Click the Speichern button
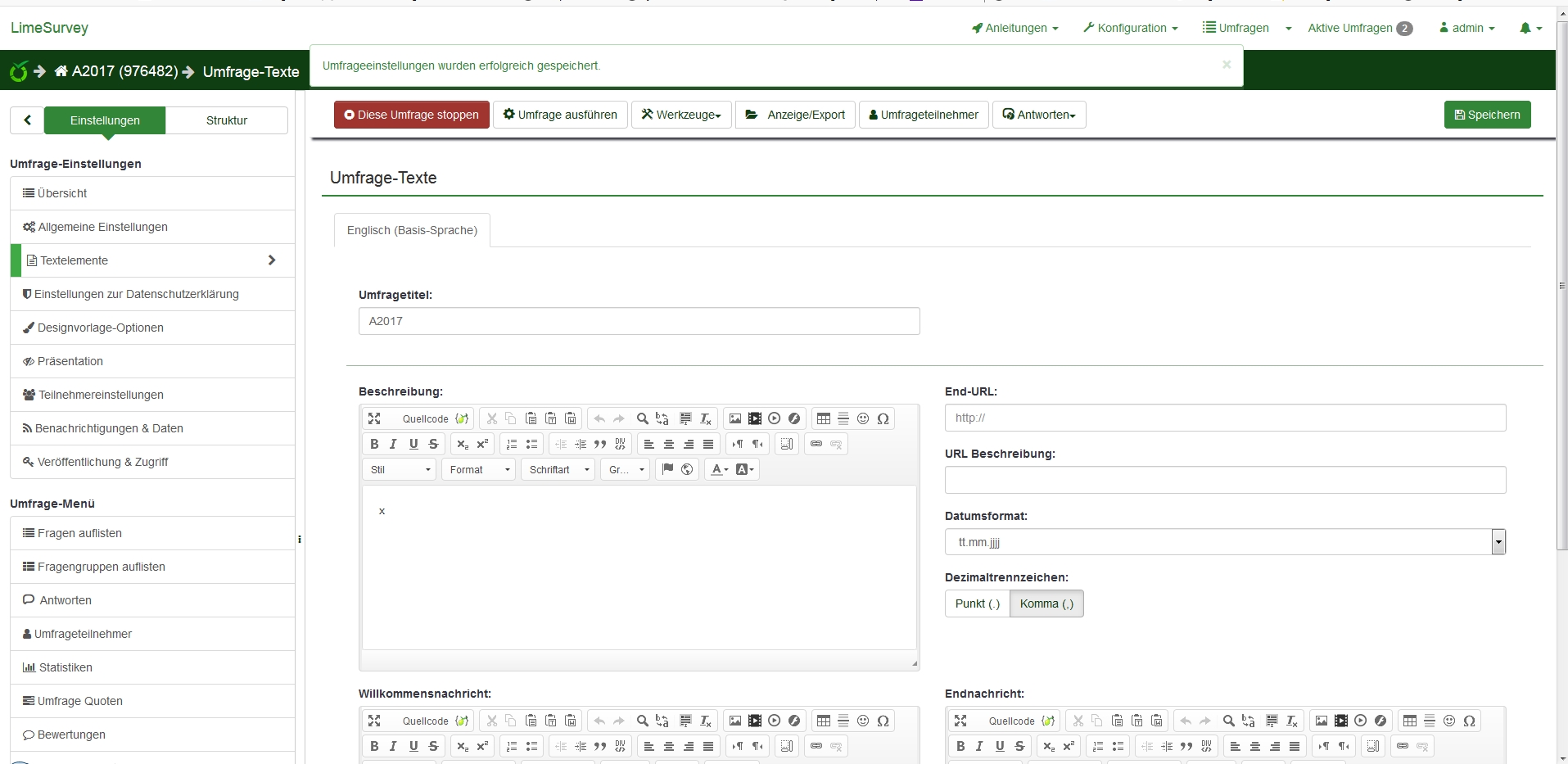Viewport: 1568px width, 764px height. pyautogui.click(x=1487, y=115)
